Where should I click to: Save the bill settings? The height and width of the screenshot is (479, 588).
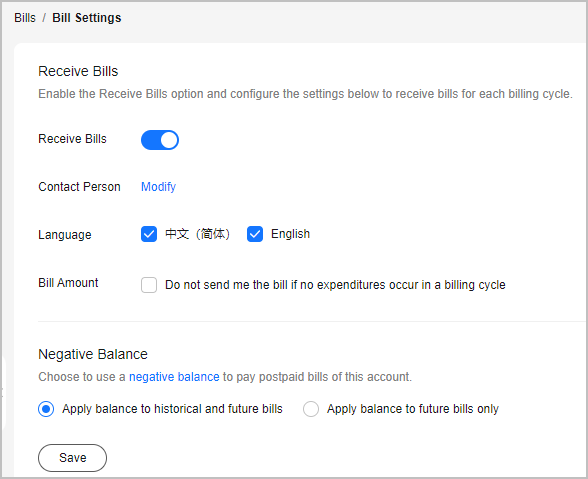tap(72, 458)
